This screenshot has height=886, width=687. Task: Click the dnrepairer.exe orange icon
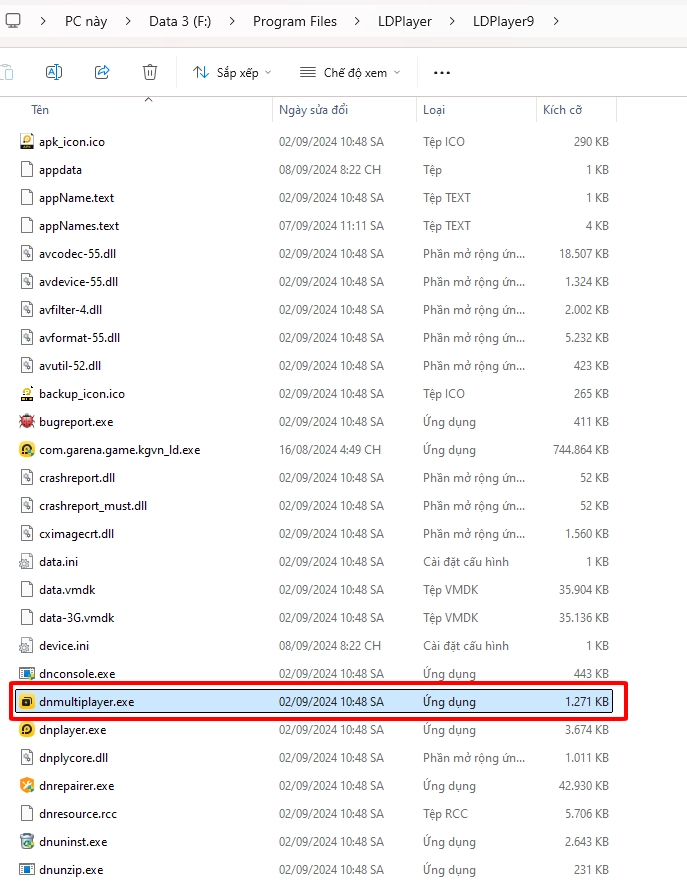tap(27, 786)
